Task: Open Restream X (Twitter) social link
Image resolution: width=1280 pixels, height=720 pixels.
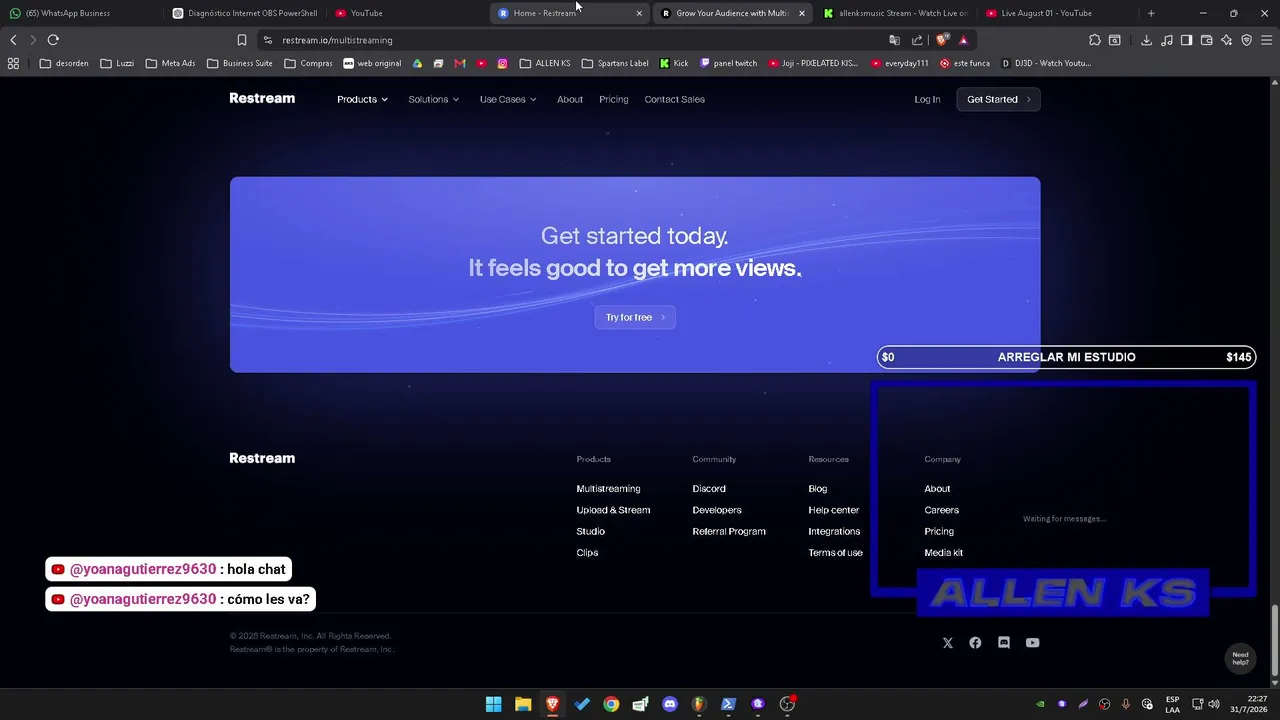Action: tap(948, 643)
